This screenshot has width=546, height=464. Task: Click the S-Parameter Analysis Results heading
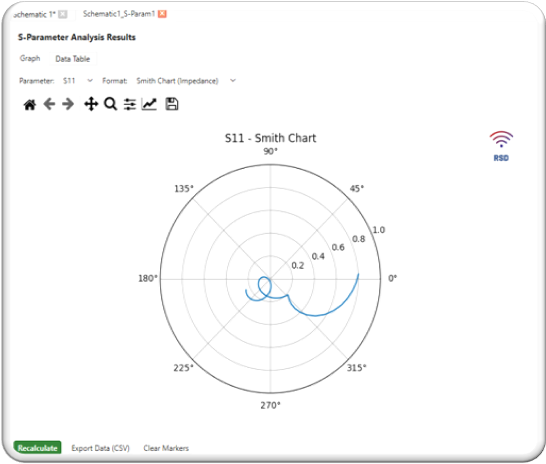[x=77, y=37]
